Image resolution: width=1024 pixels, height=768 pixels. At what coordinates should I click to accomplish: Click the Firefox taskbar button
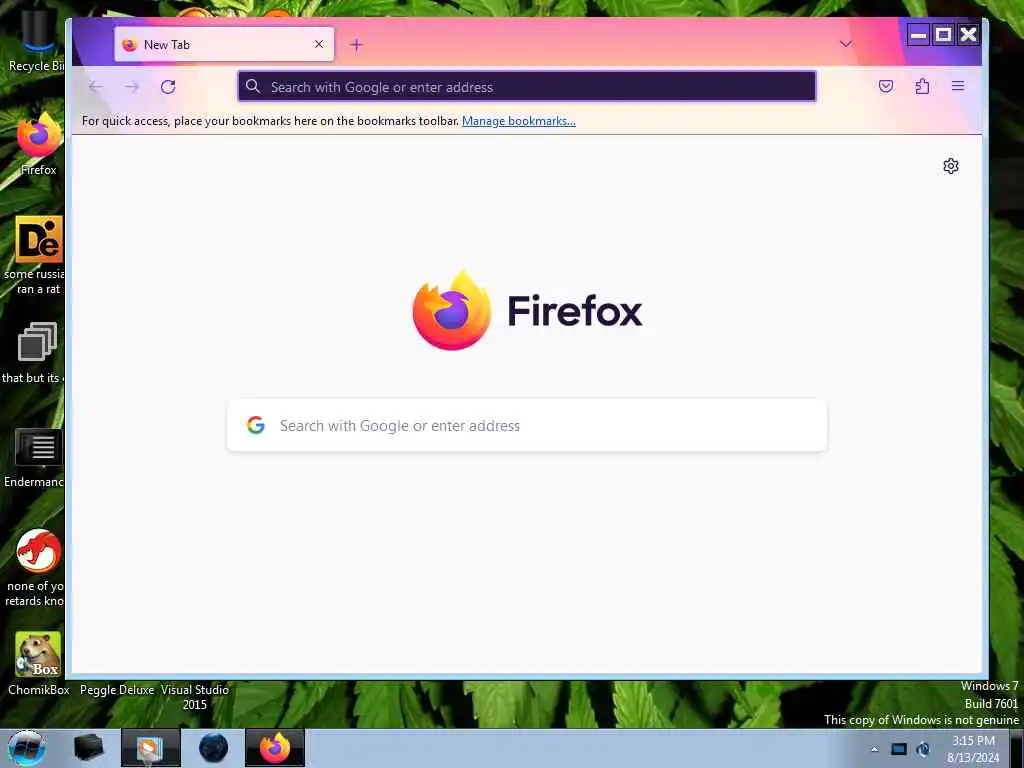(x=275, y=748)
